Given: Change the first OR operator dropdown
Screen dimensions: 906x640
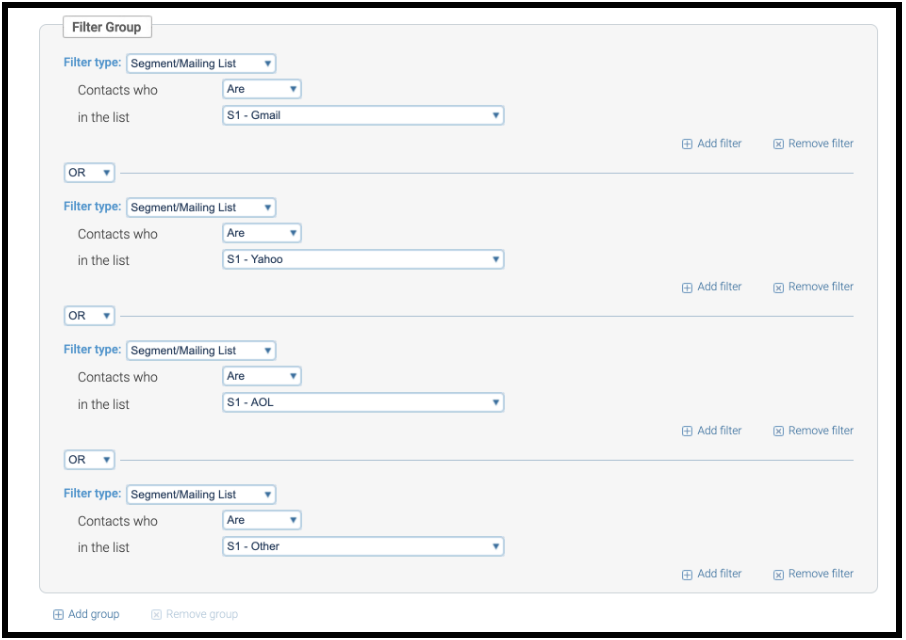Looking at the screenshot, I should coord(89,172).
